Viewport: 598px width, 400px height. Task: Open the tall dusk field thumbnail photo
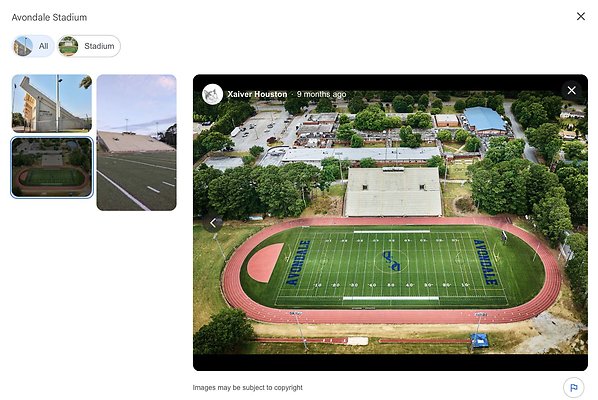pos(137,142)
